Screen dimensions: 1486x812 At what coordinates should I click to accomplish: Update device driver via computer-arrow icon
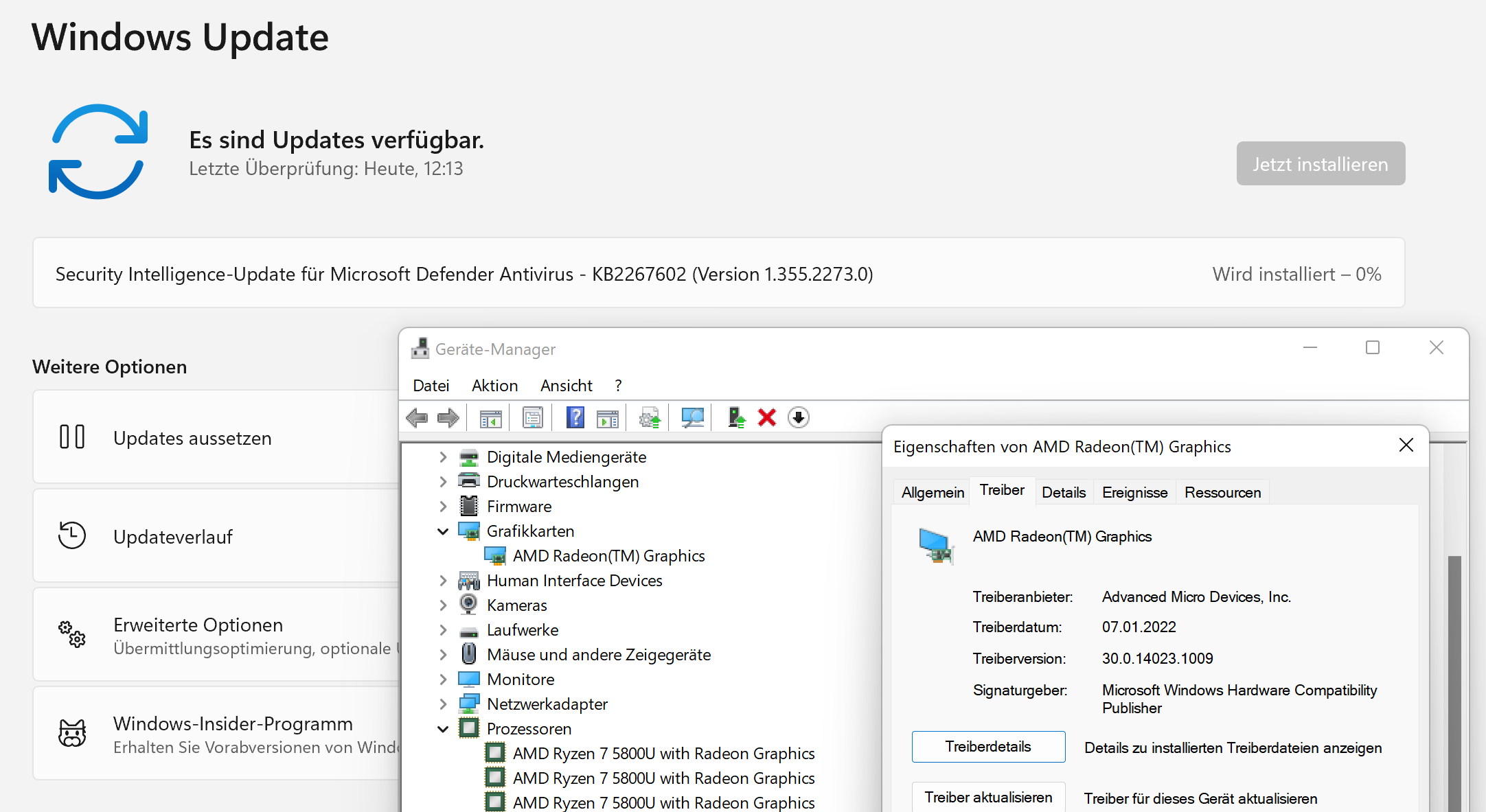[736, 417]
